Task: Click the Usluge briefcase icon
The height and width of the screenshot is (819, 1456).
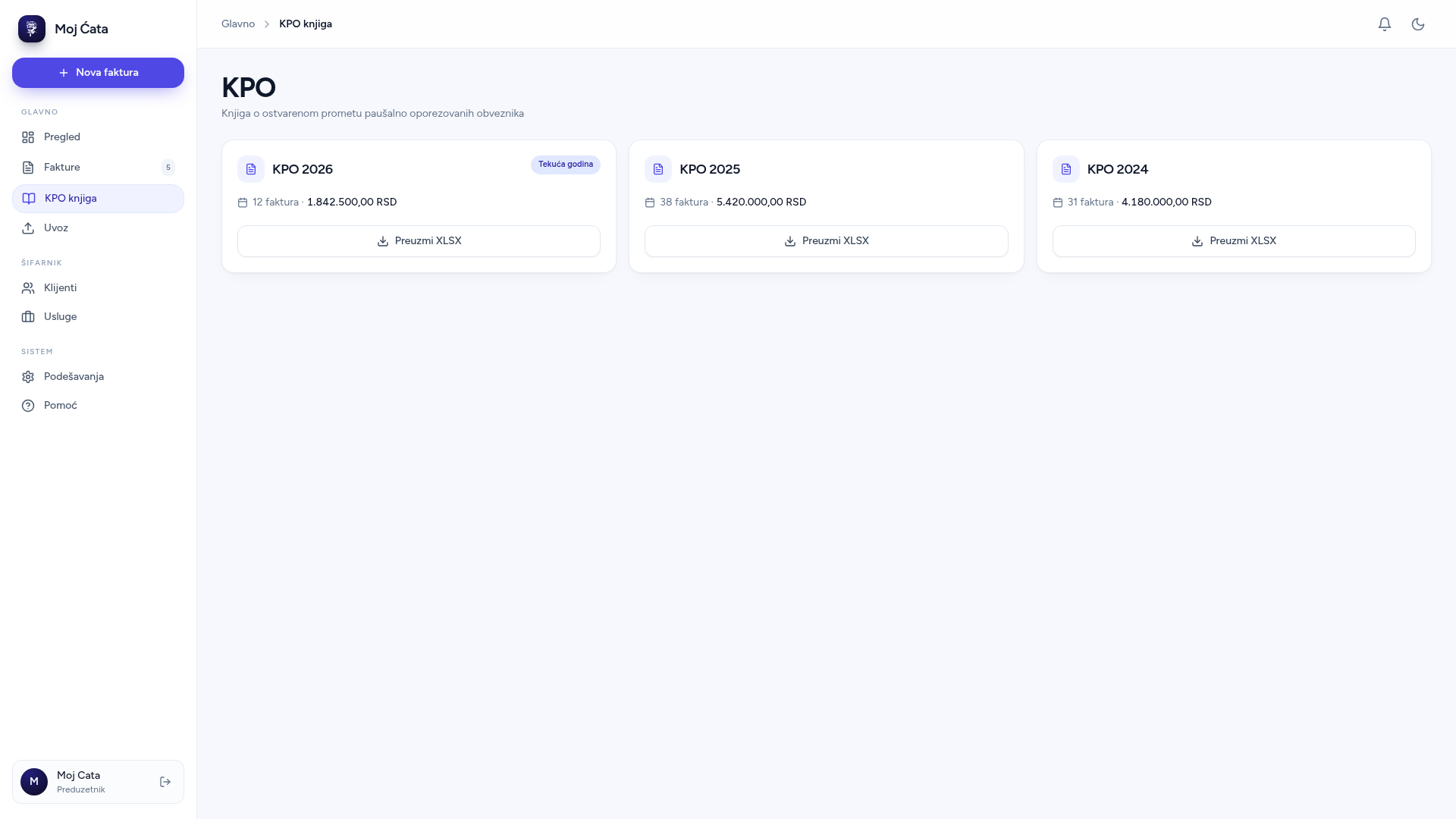Action: pos(28,317)
